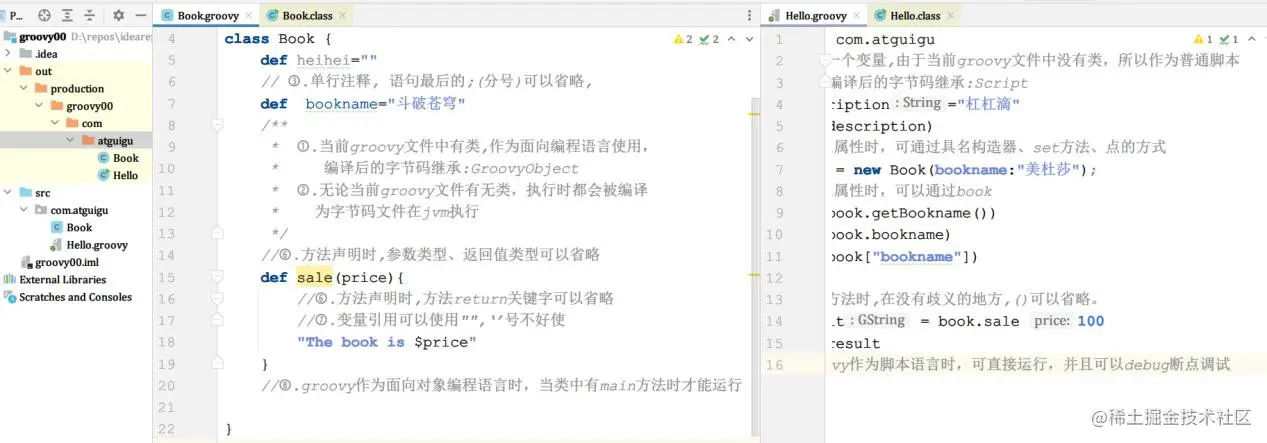Click the src folder icon
Viewport: 1267px width, 443px height.
pyautogui.click(x=25, y=193)
